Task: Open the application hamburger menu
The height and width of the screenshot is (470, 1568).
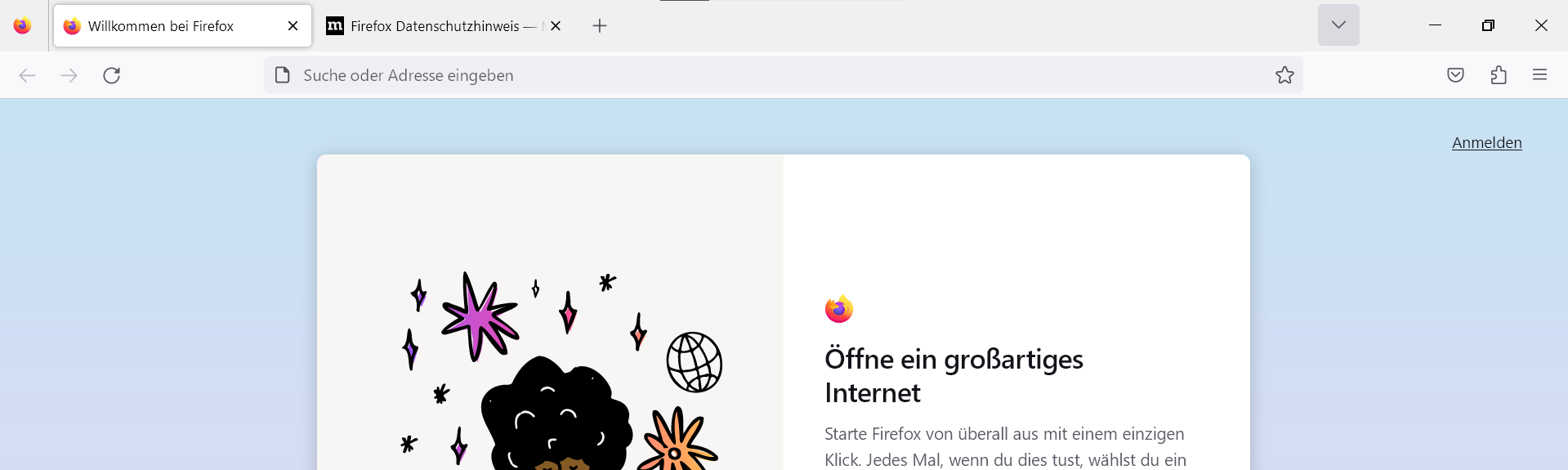Action: tap(1540, 75)
